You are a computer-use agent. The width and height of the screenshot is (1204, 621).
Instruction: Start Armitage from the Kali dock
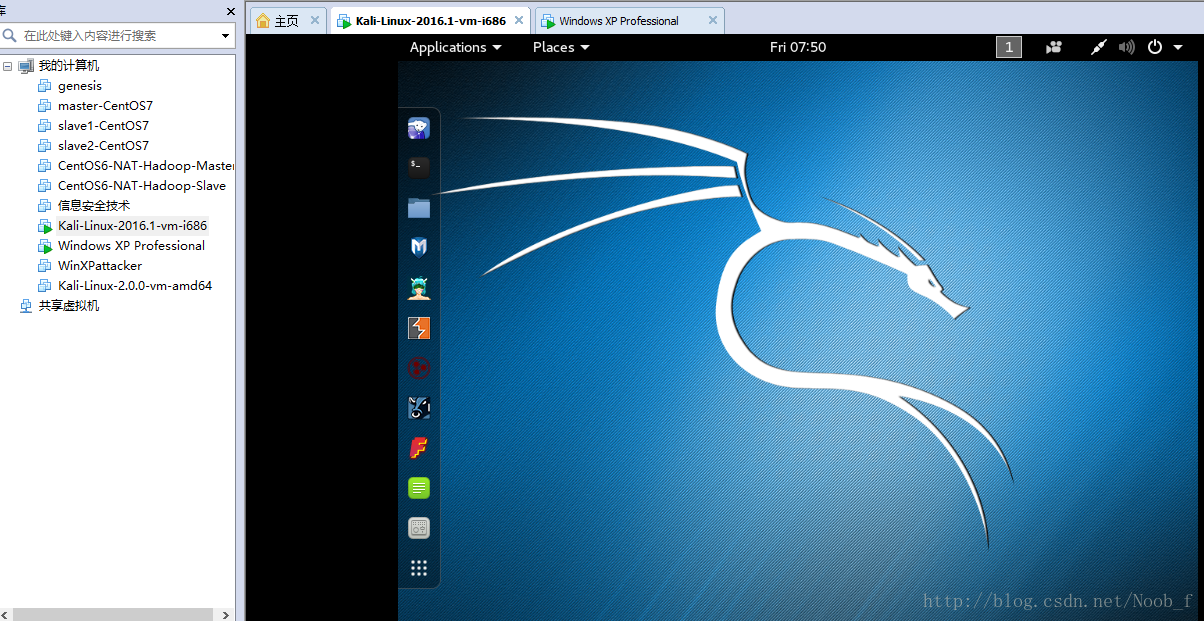tap(419, 288)
